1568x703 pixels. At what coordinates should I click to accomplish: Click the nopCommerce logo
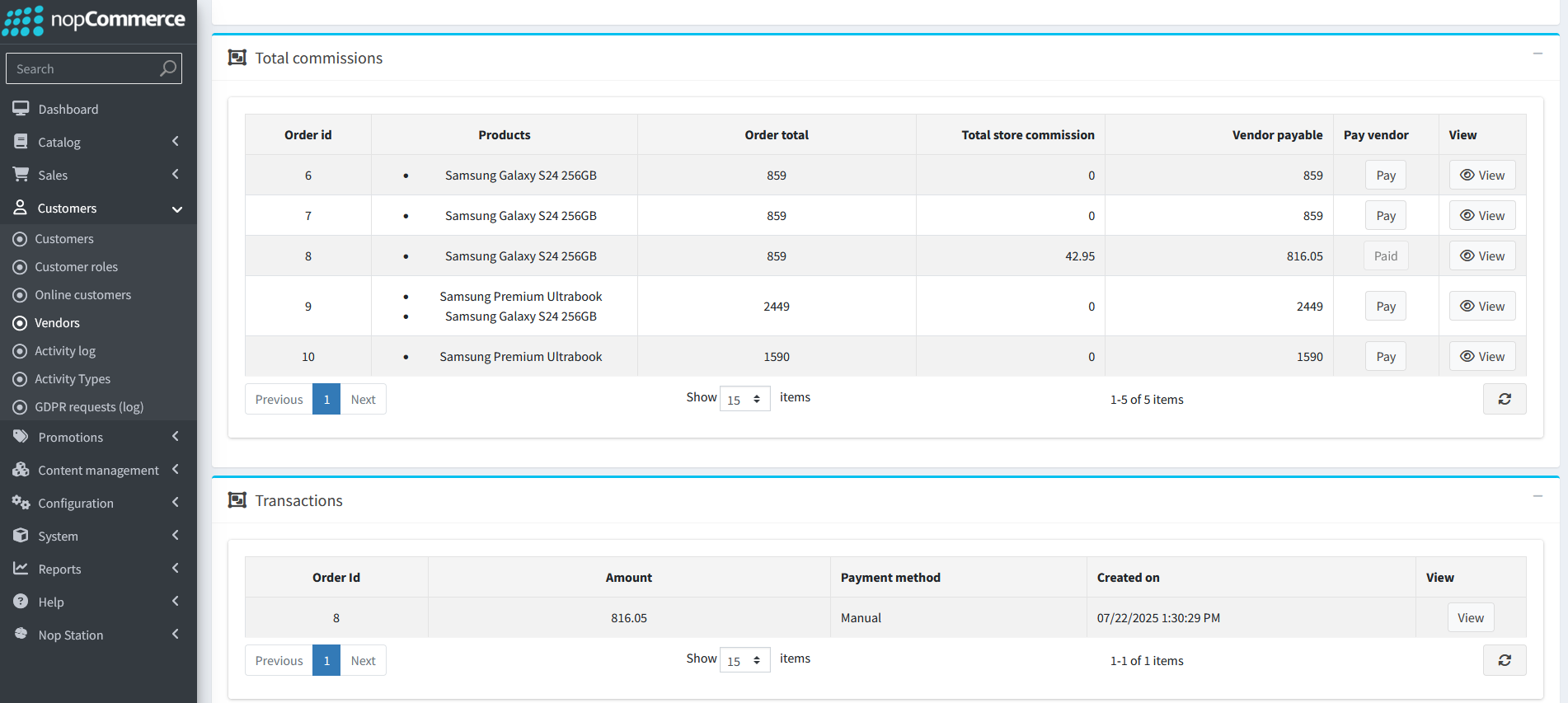(94, 20)
